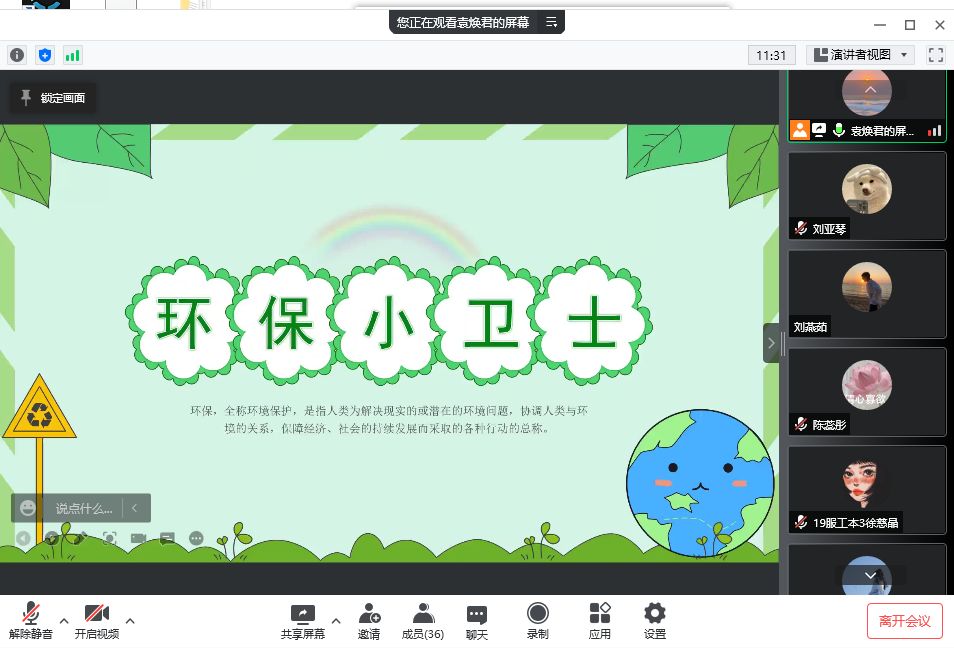Click the 离开会议 leave meeting button

coord(904,621)
